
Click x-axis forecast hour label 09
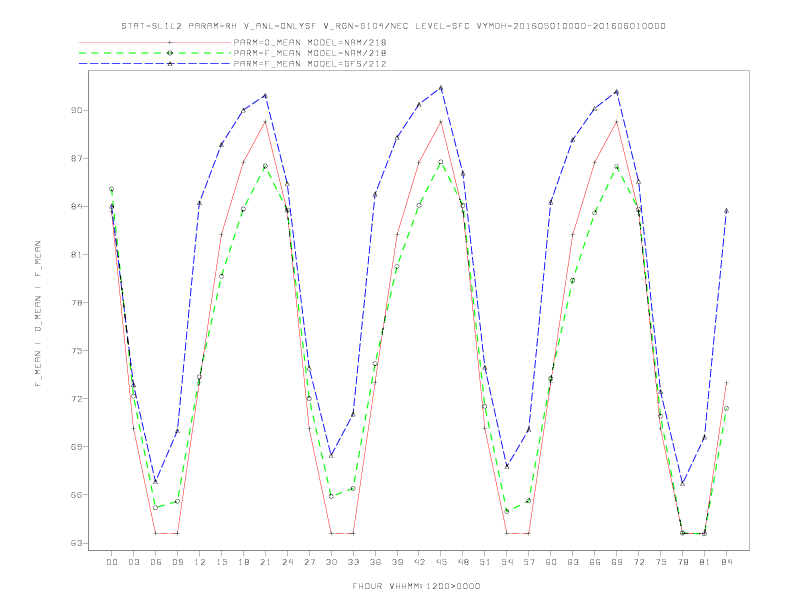177,562
